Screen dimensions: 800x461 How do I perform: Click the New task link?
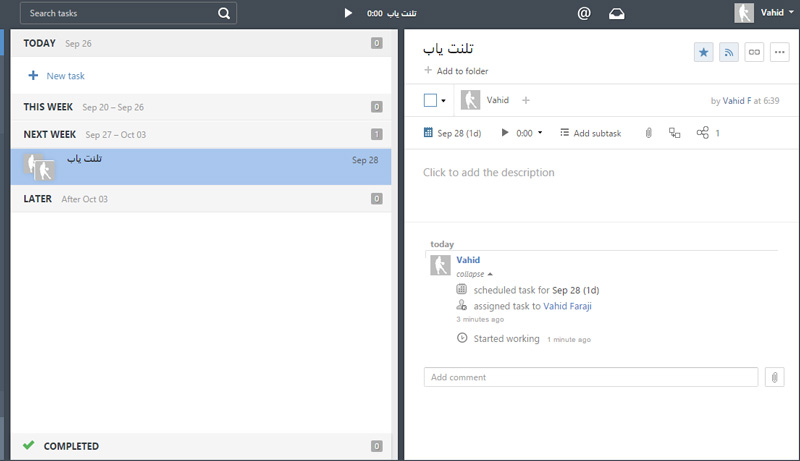(x=65, y=75)
